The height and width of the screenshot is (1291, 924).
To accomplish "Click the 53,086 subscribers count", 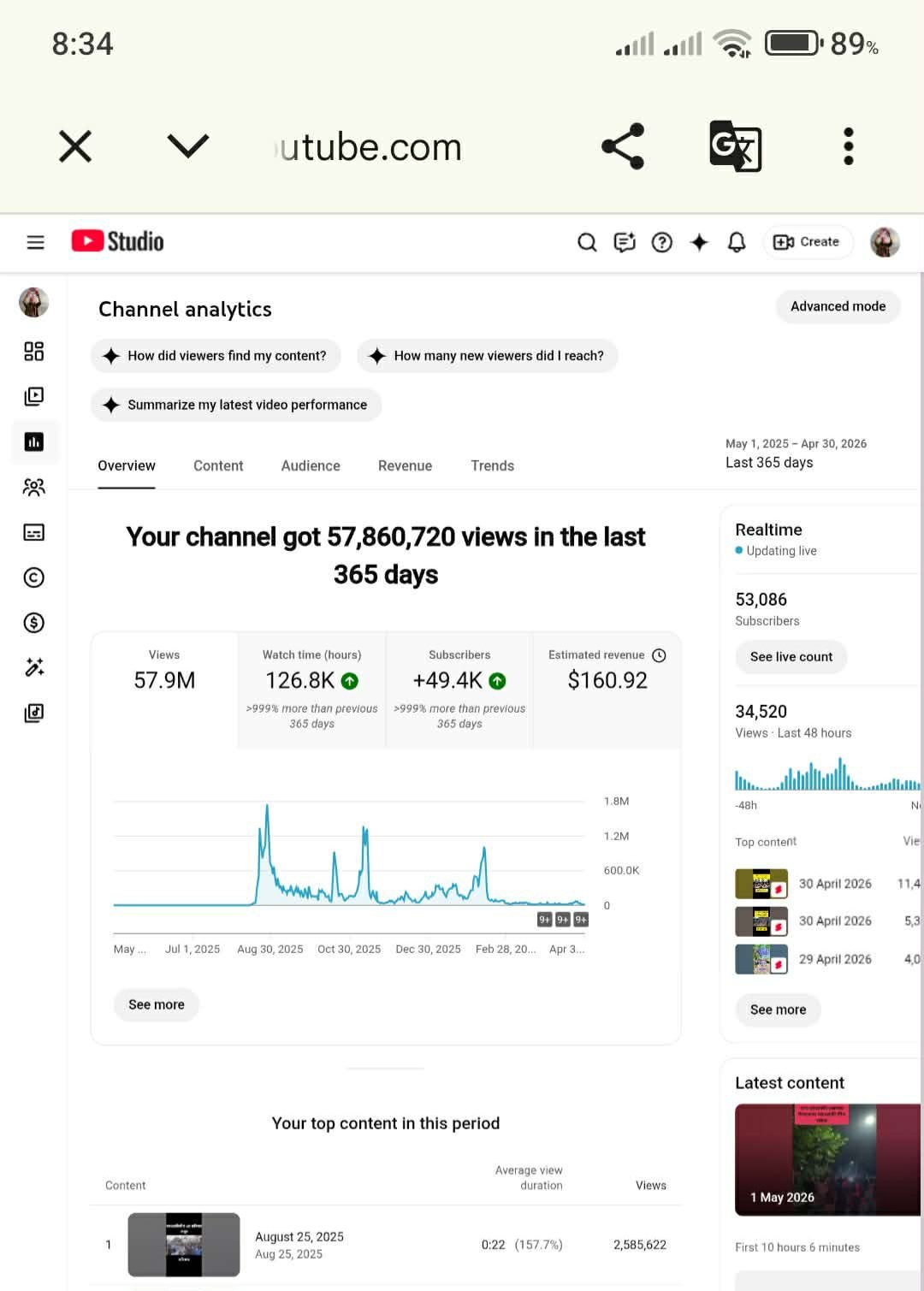I will (x=761, y=600).
